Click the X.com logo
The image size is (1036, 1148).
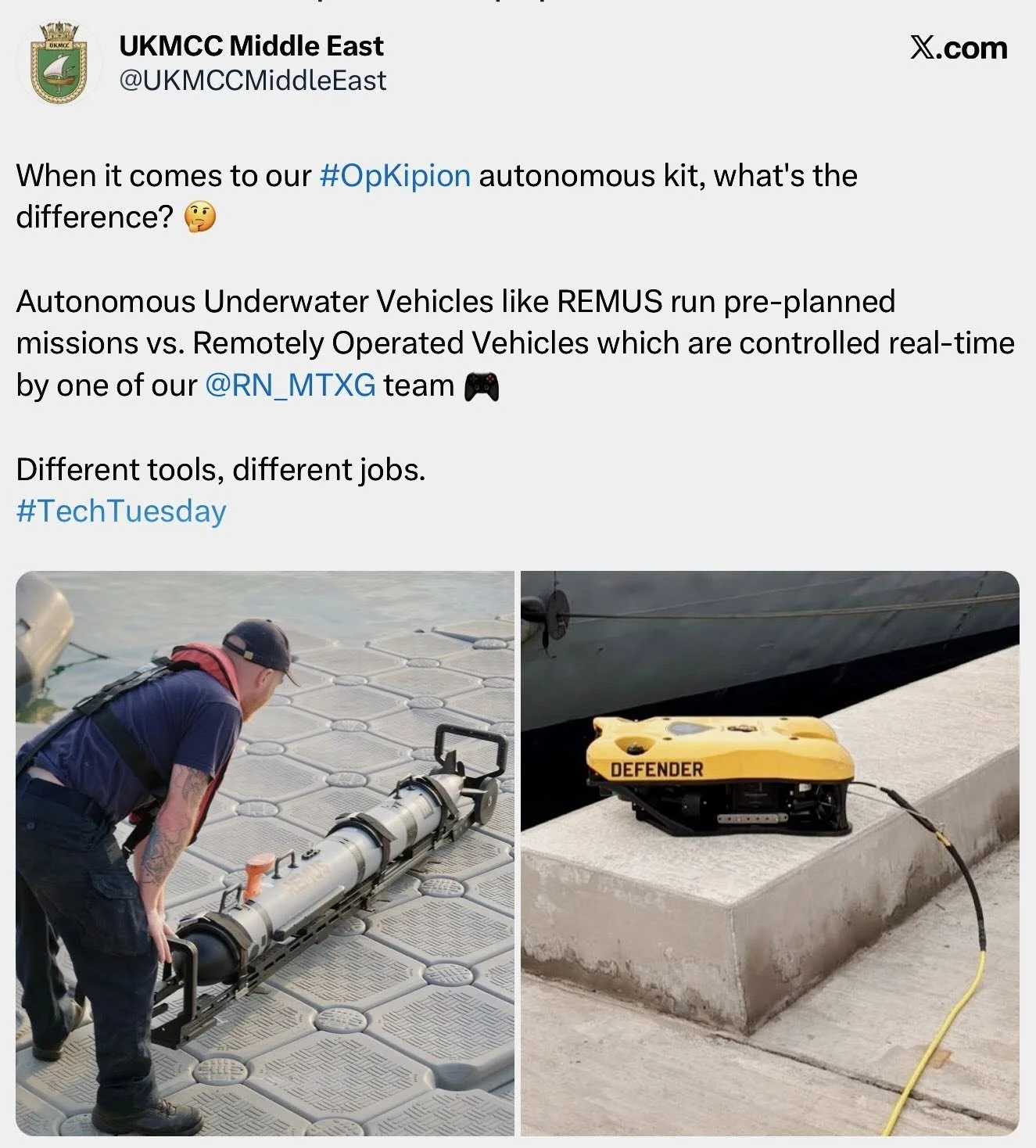click(959, 48)
